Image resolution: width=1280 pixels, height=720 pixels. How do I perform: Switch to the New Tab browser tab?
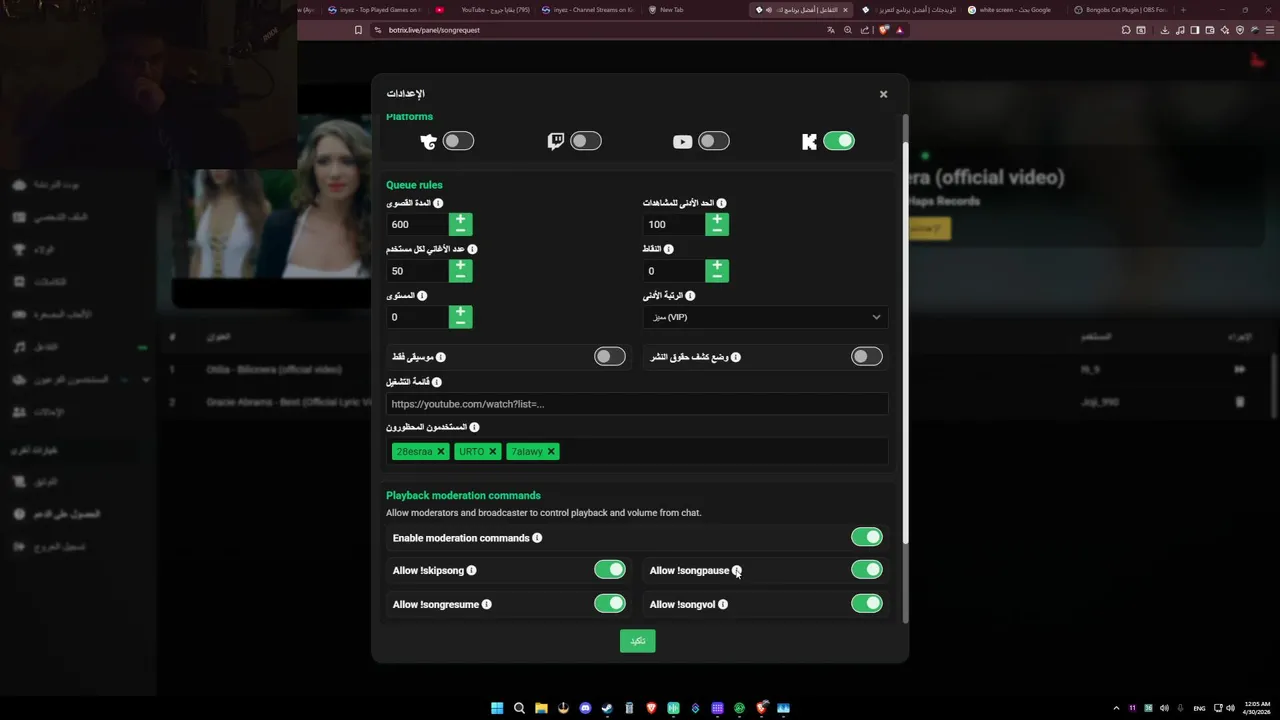coord(693,10)
